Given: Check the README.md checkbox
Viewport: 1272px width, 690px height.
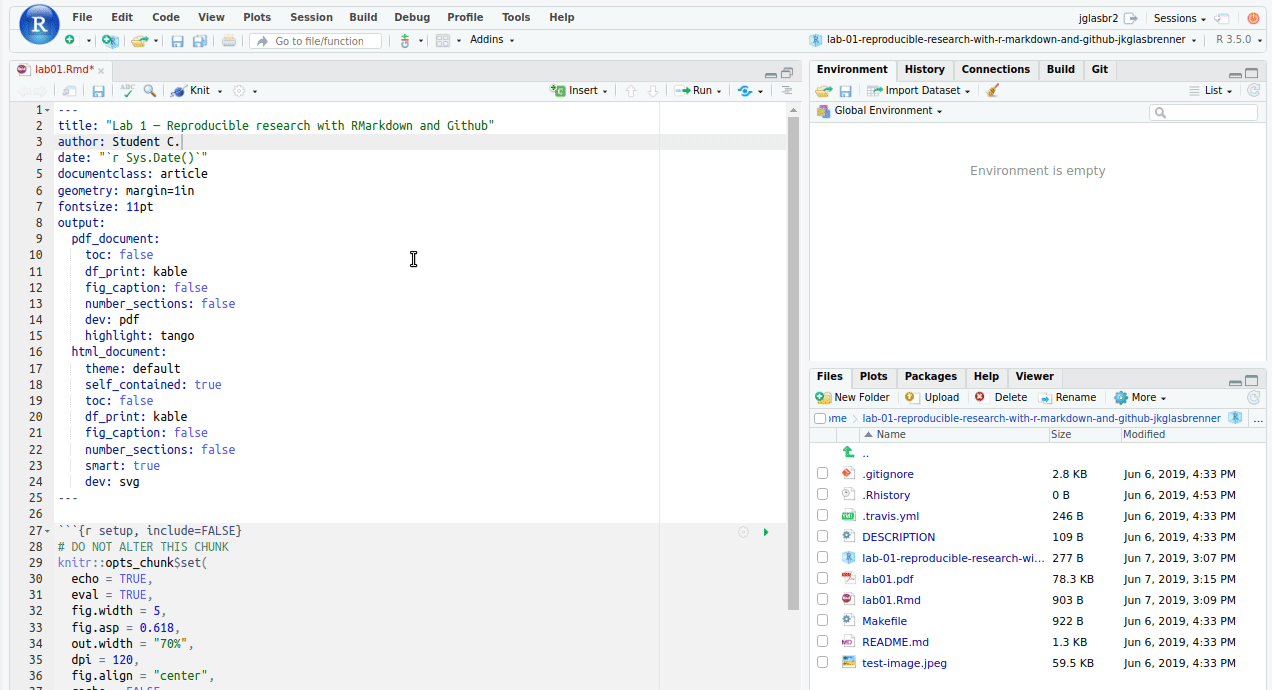Looking at the screenshot, I should tap(822, 641).
